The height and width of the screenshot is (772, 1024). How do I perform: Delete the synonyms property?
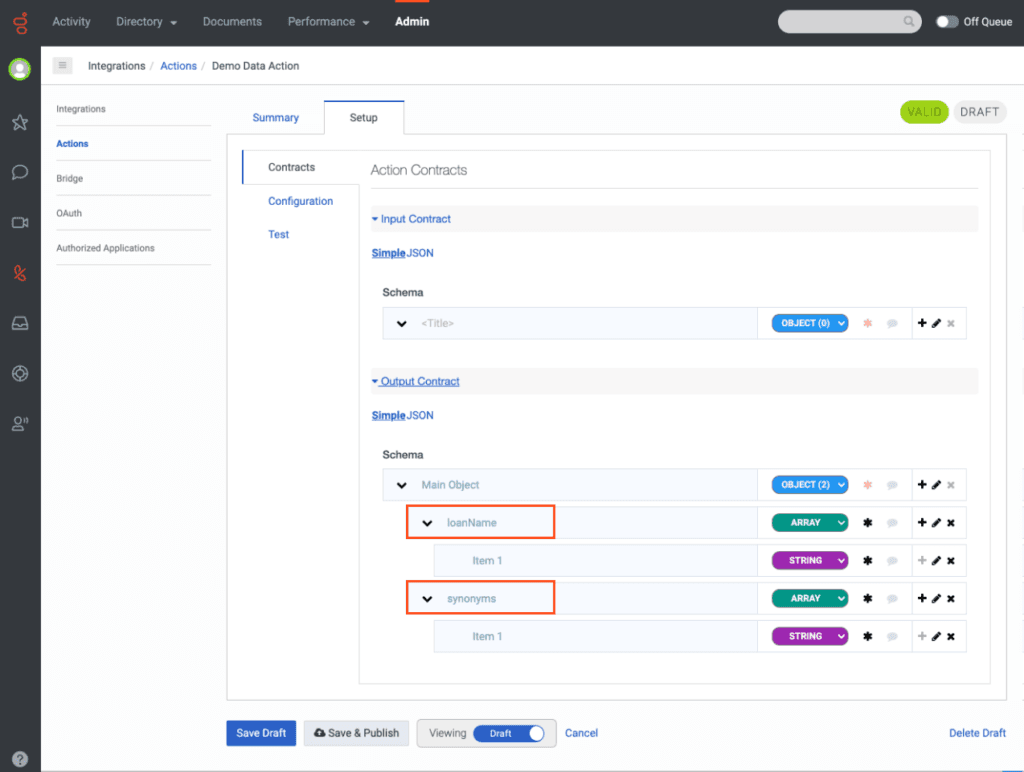950,598
